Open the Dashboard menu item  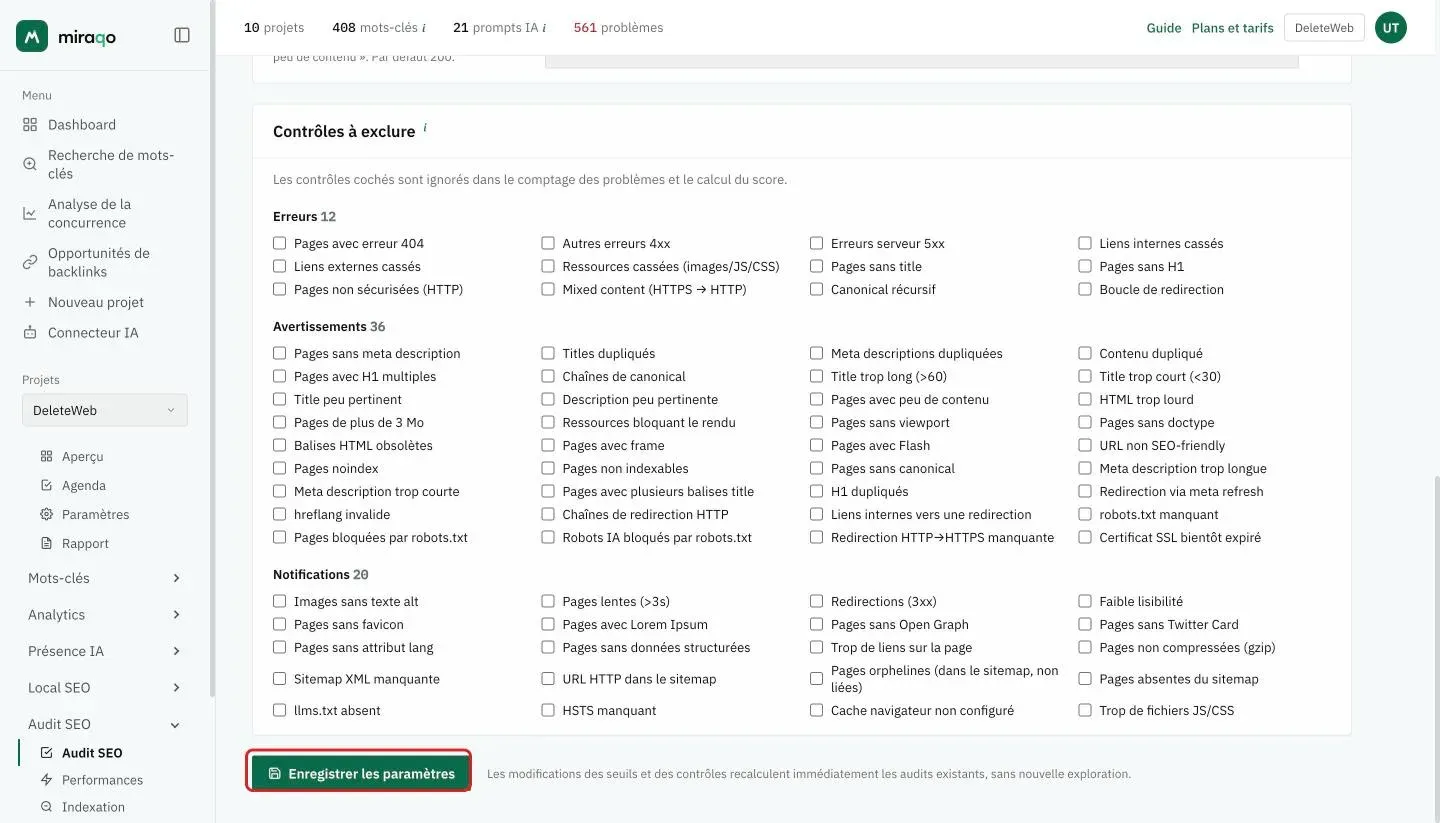(x=82, y=125)
